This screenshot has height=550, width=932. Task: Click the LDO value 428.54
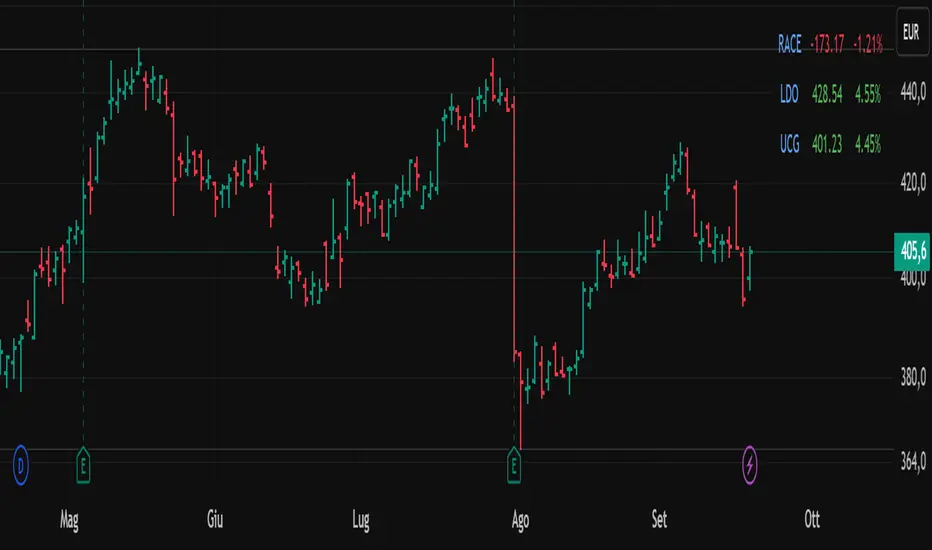click(x=827, y=94)
